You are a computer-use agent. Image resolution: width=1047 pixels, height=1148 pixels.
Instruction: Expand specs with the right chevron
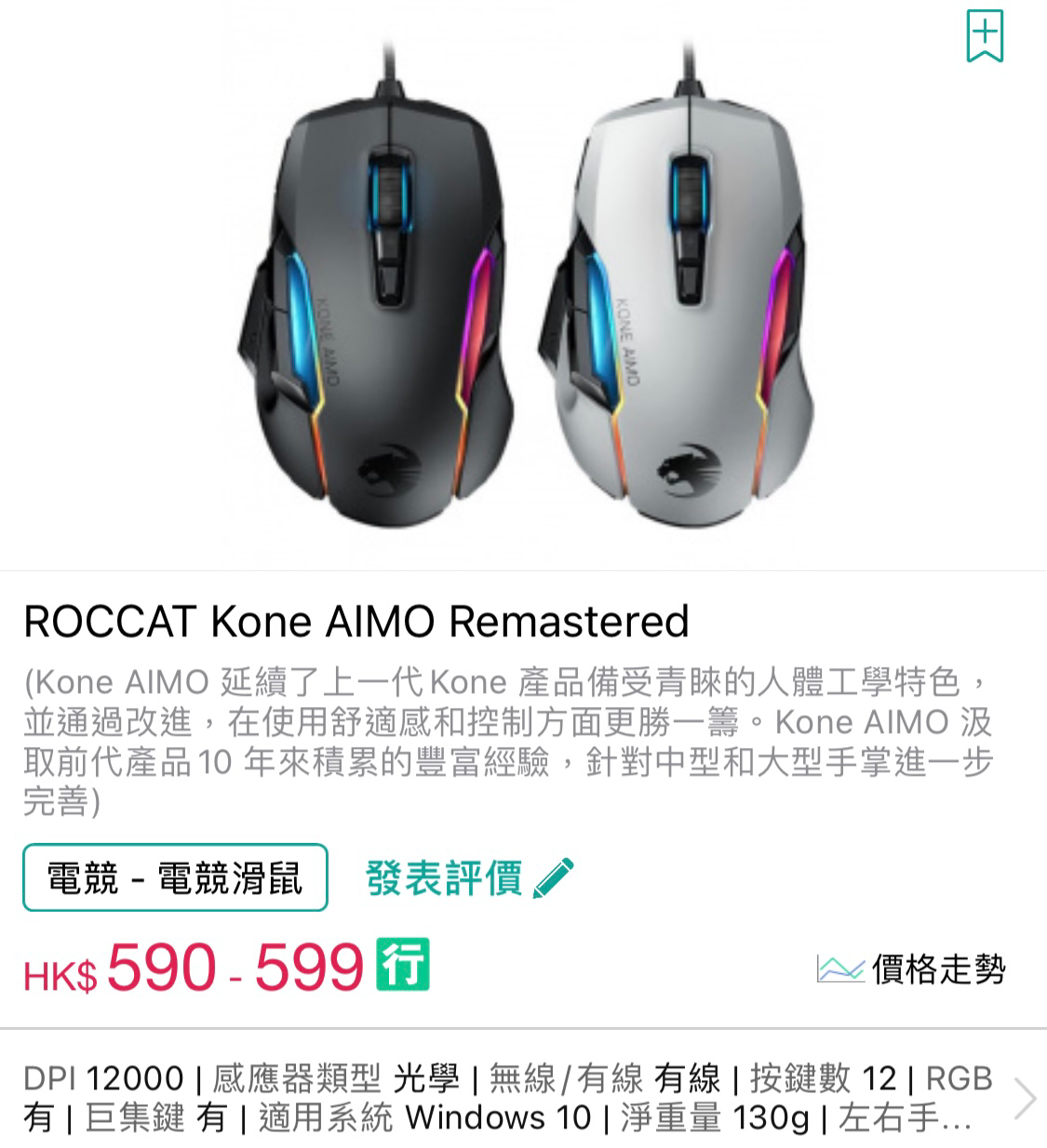tap(1024, 1099)
